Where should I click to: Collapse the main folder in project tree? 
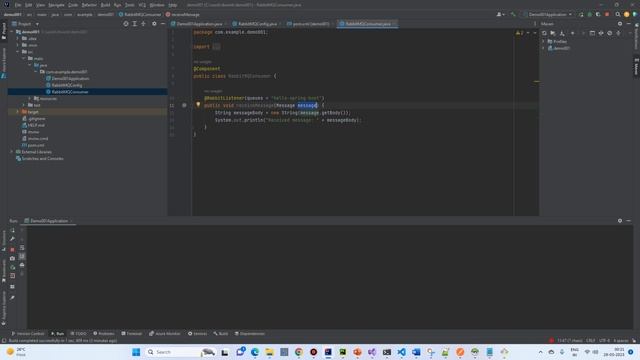coord(24,58)
